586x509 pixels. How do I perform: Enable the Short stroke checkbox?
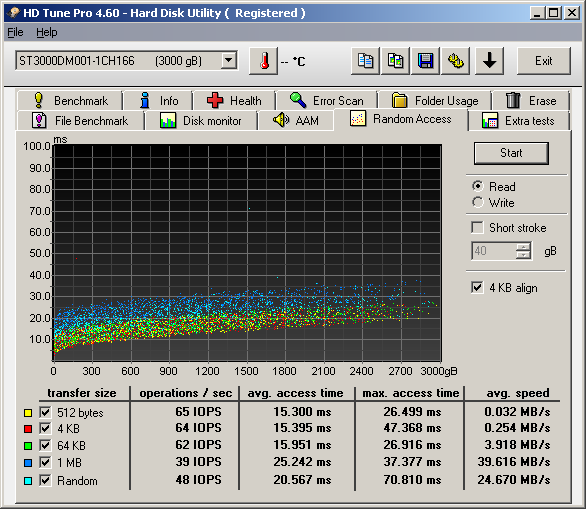(477, 227)
